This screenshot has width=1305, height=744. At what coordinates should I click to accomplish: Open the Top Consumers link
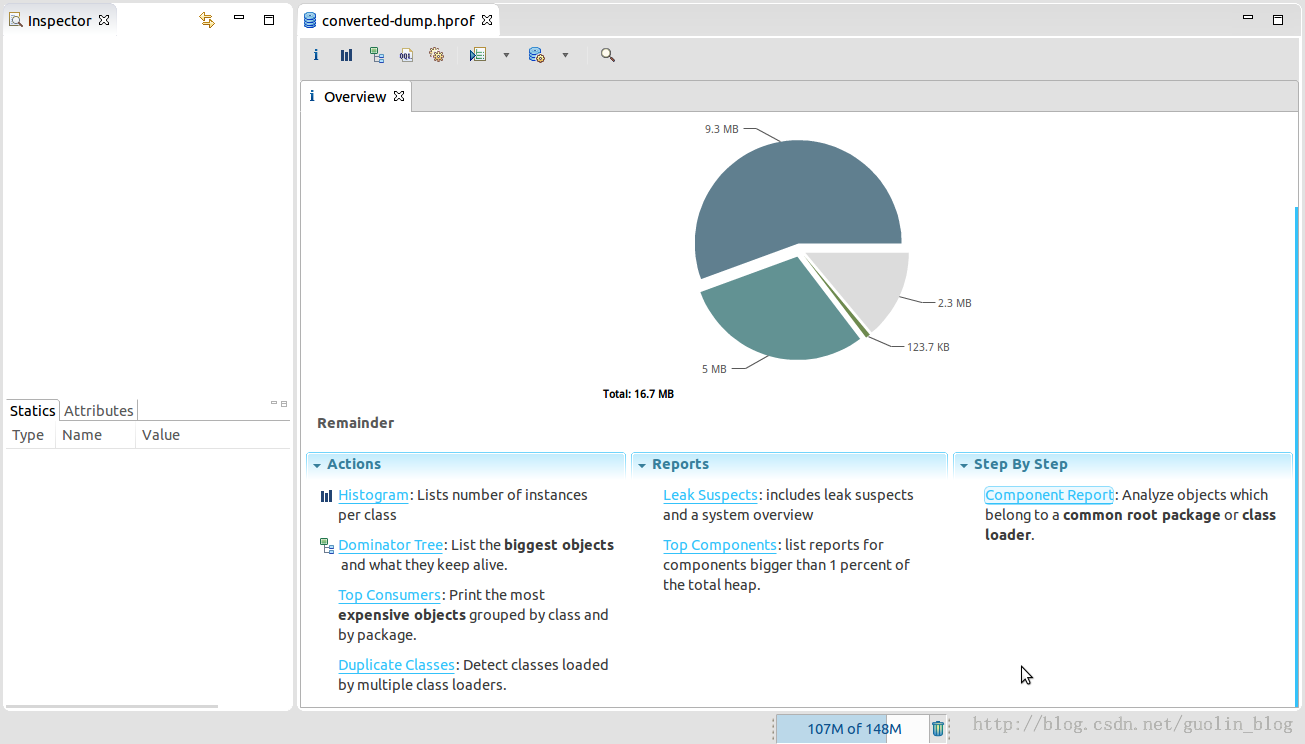(389, 595)
